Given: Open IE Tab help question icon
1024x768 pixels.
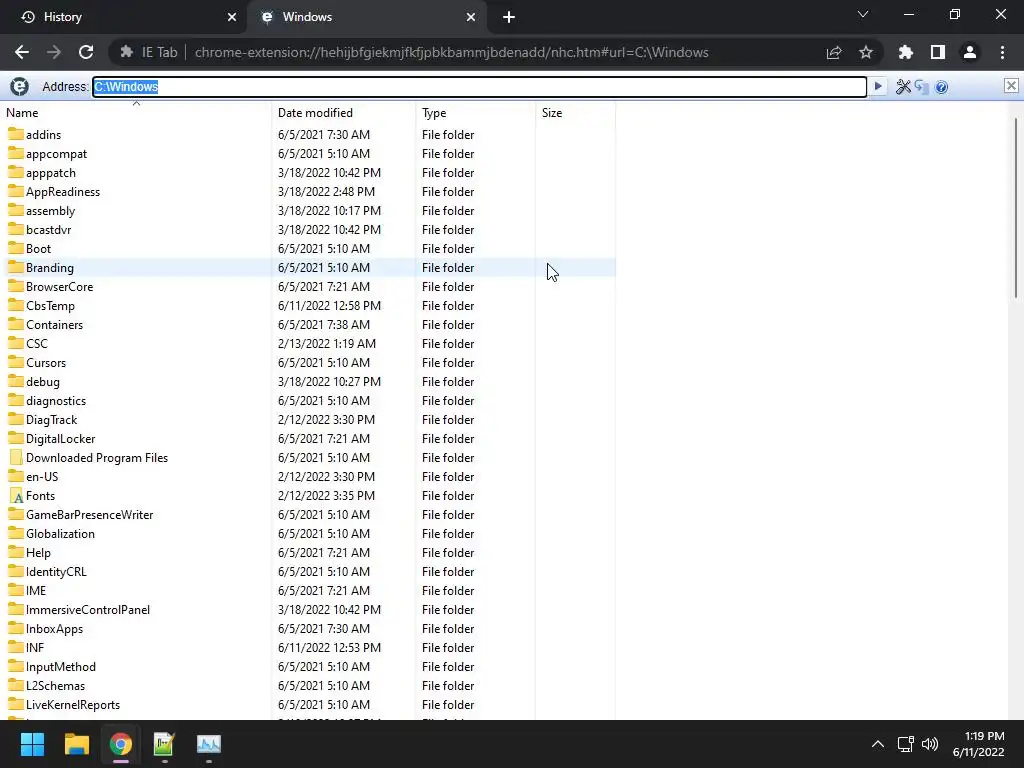Looking at the screenshot, I should 941,86.
